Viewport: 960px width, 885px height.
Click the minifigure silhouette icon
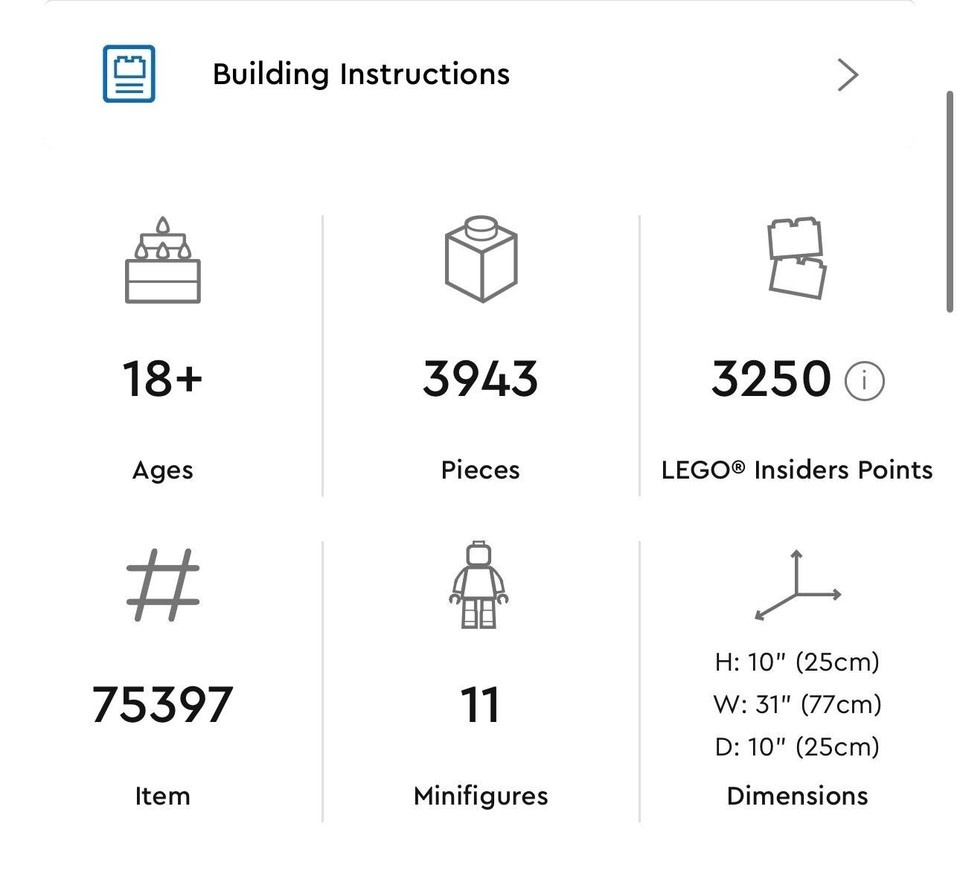[480, 584]
